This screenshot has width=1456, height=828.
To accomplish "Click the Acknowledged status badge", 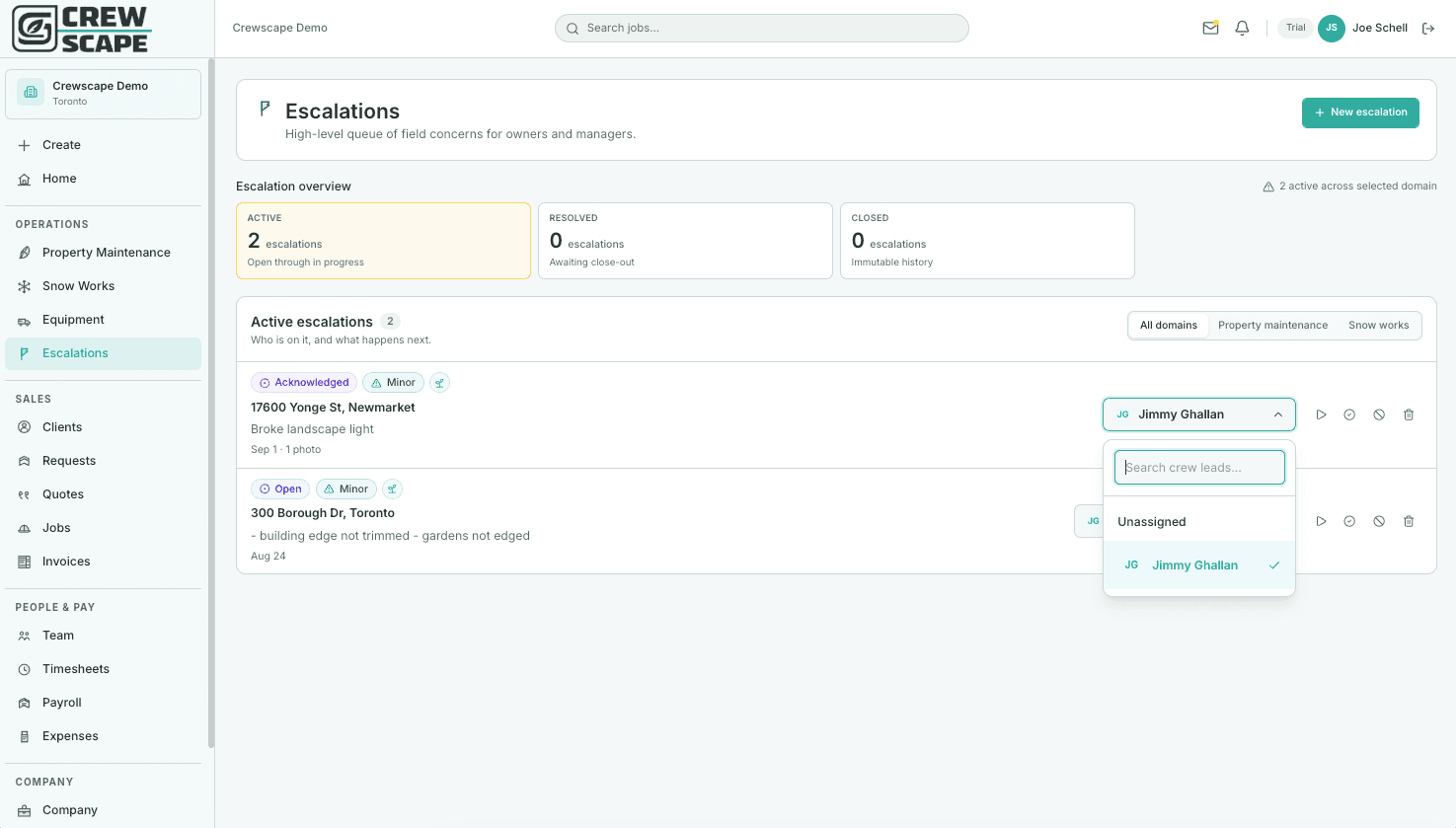I will 303,383.
